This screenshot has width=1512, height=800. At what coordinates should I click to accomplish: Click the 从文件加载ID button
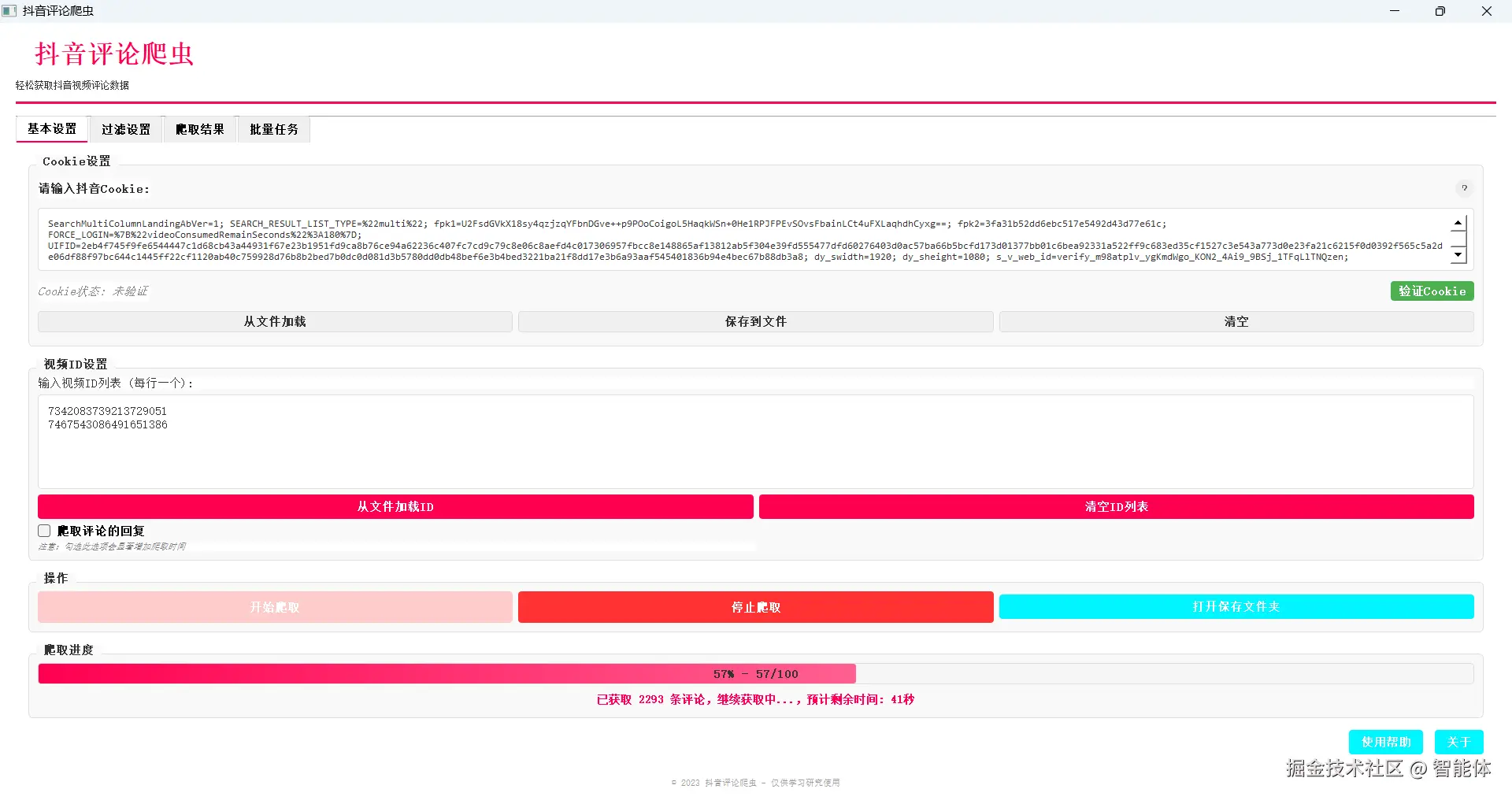[395, 506]
